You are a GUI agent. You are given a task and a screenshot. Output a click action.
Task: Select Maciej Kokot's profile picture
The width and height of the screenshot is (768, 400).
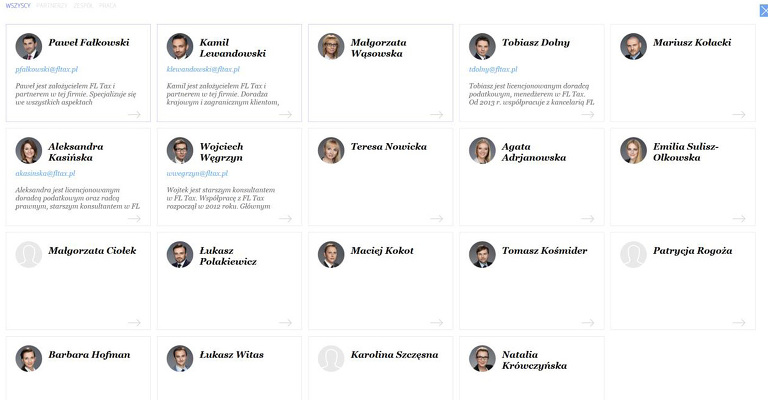pyautogui.click(x=331, y=254)
